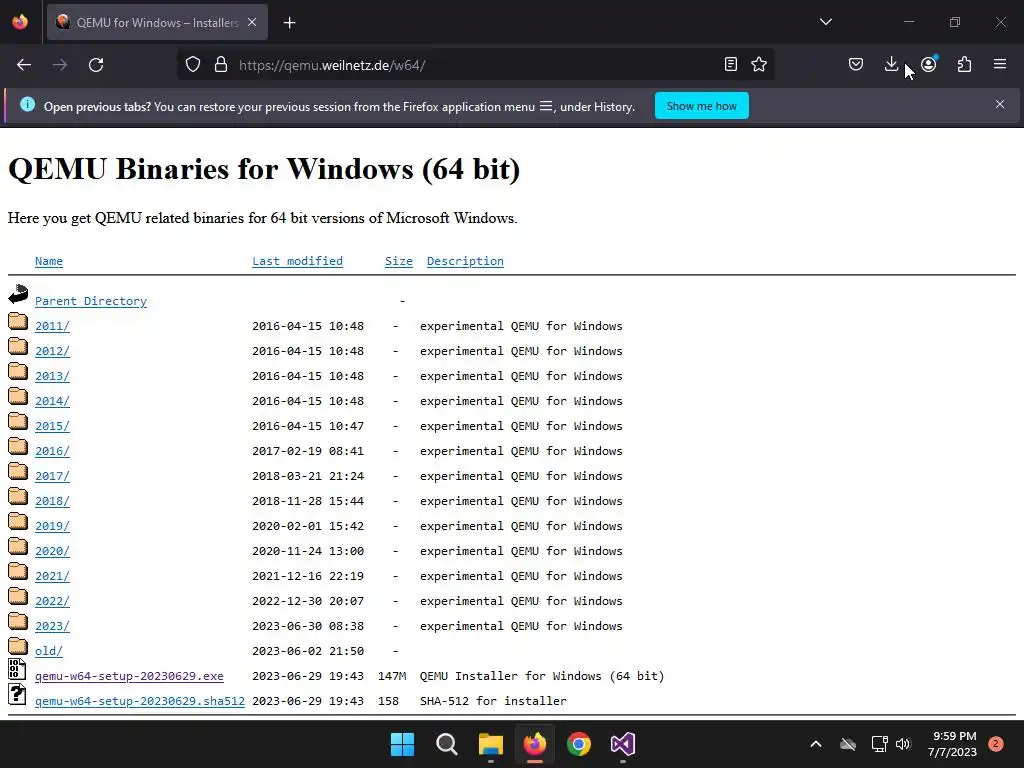The width and height of the screenshot is (1024, 768).
Task: Open a new tab with plus
Action: click(289, 23)
